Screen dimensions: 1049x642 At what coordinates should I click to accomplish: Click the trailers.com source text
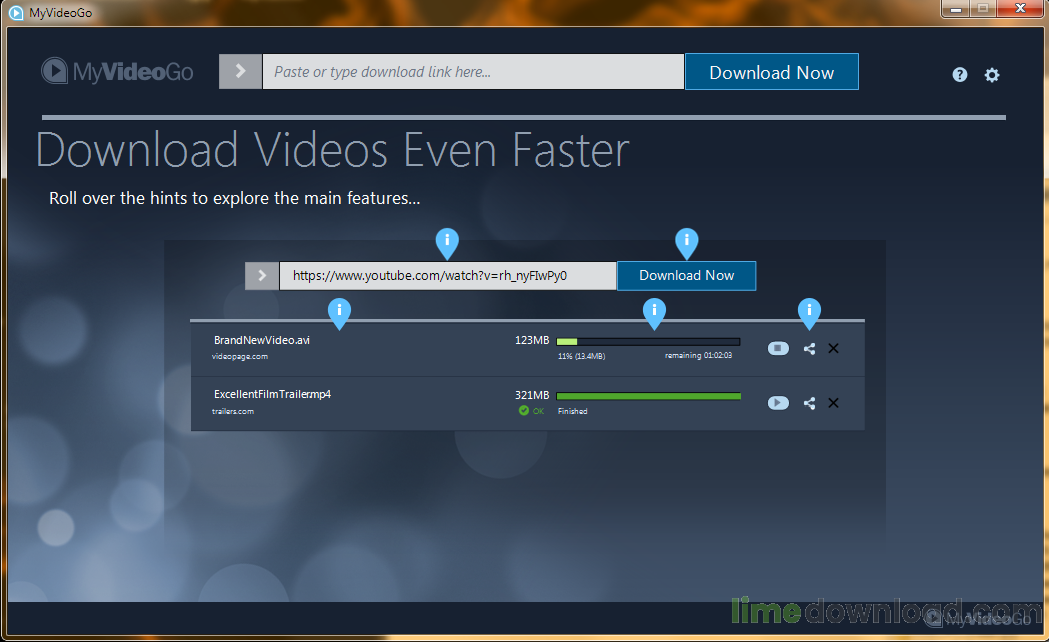(x=233, y=411)
